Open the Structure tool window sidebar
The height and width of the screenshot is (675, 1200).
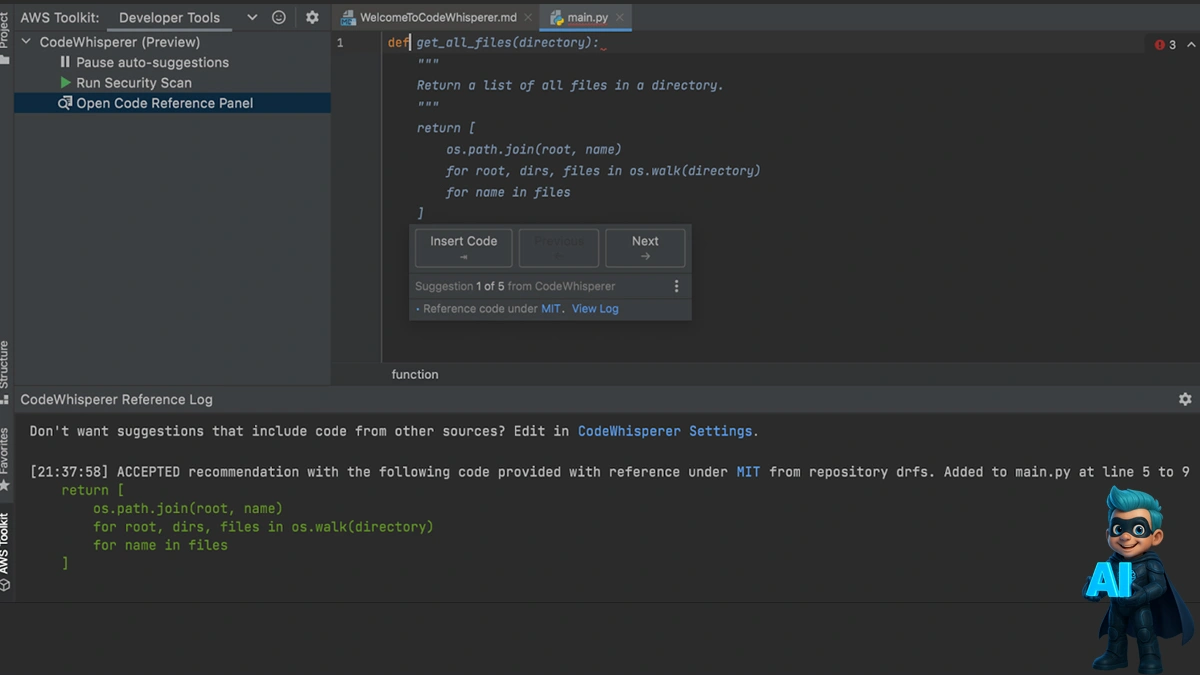click(x=5, y=372)
